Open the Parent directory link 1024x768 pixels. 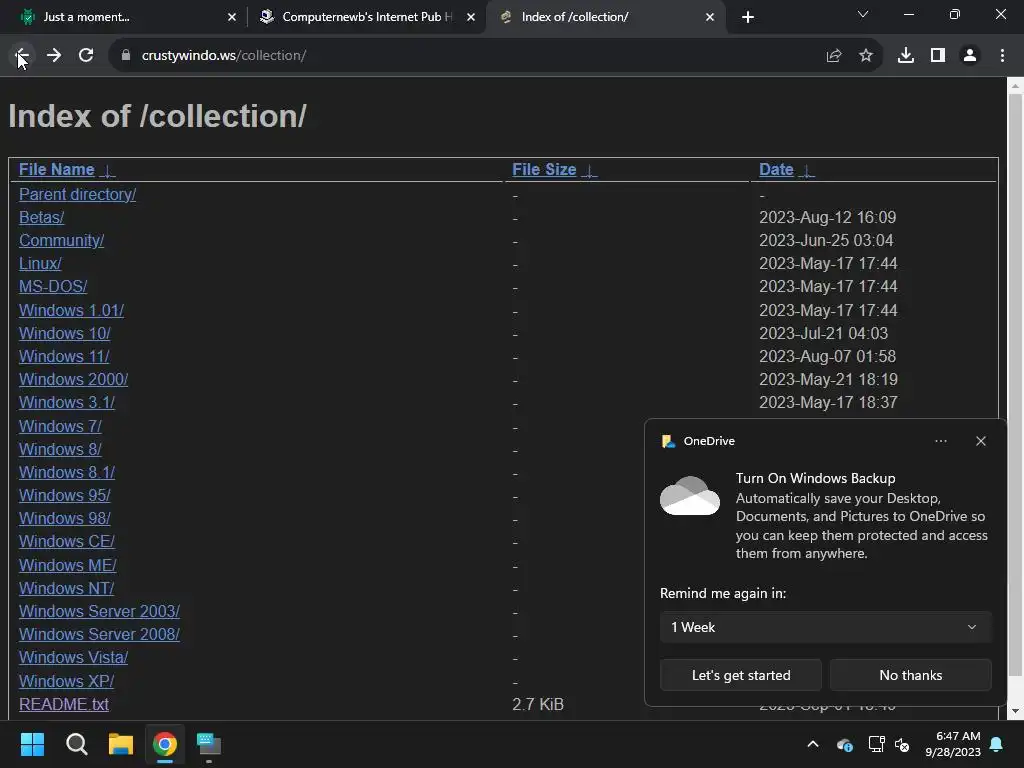77,195
